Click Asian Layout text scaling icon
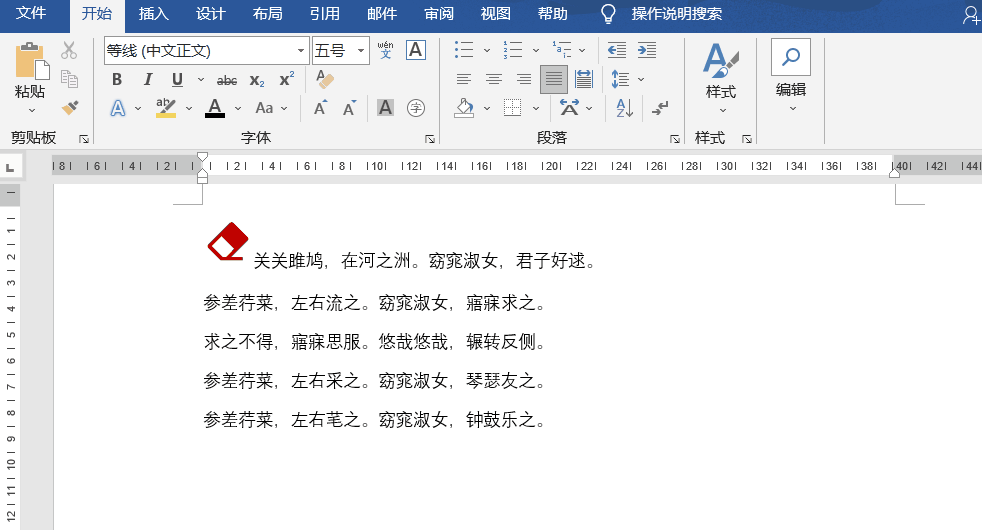This screenshot has height=530, width=982. click(x=569, y=108)
